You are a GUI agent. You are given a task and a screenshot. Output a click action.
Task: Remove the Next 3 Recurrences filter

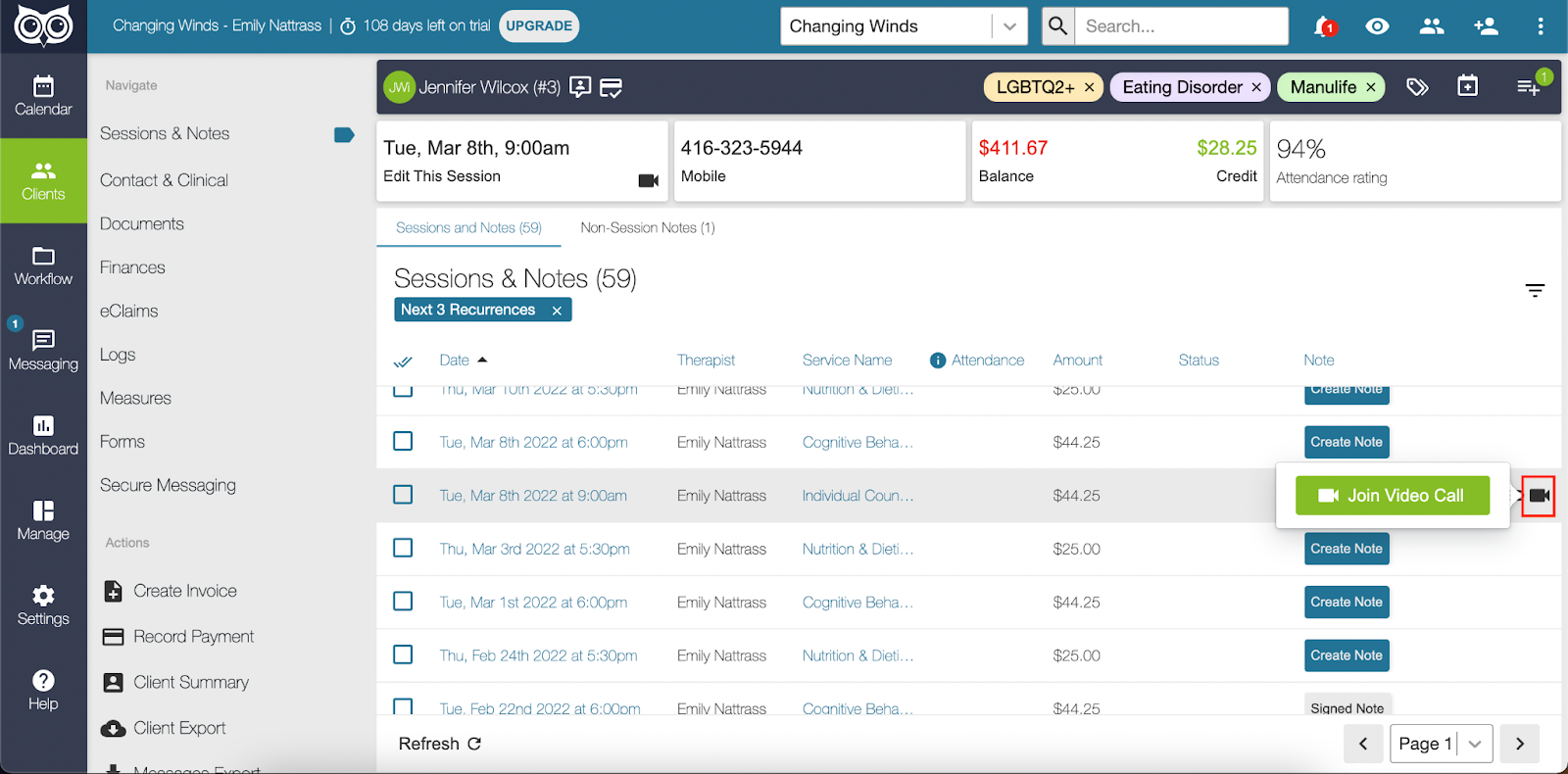pos(557,311)
